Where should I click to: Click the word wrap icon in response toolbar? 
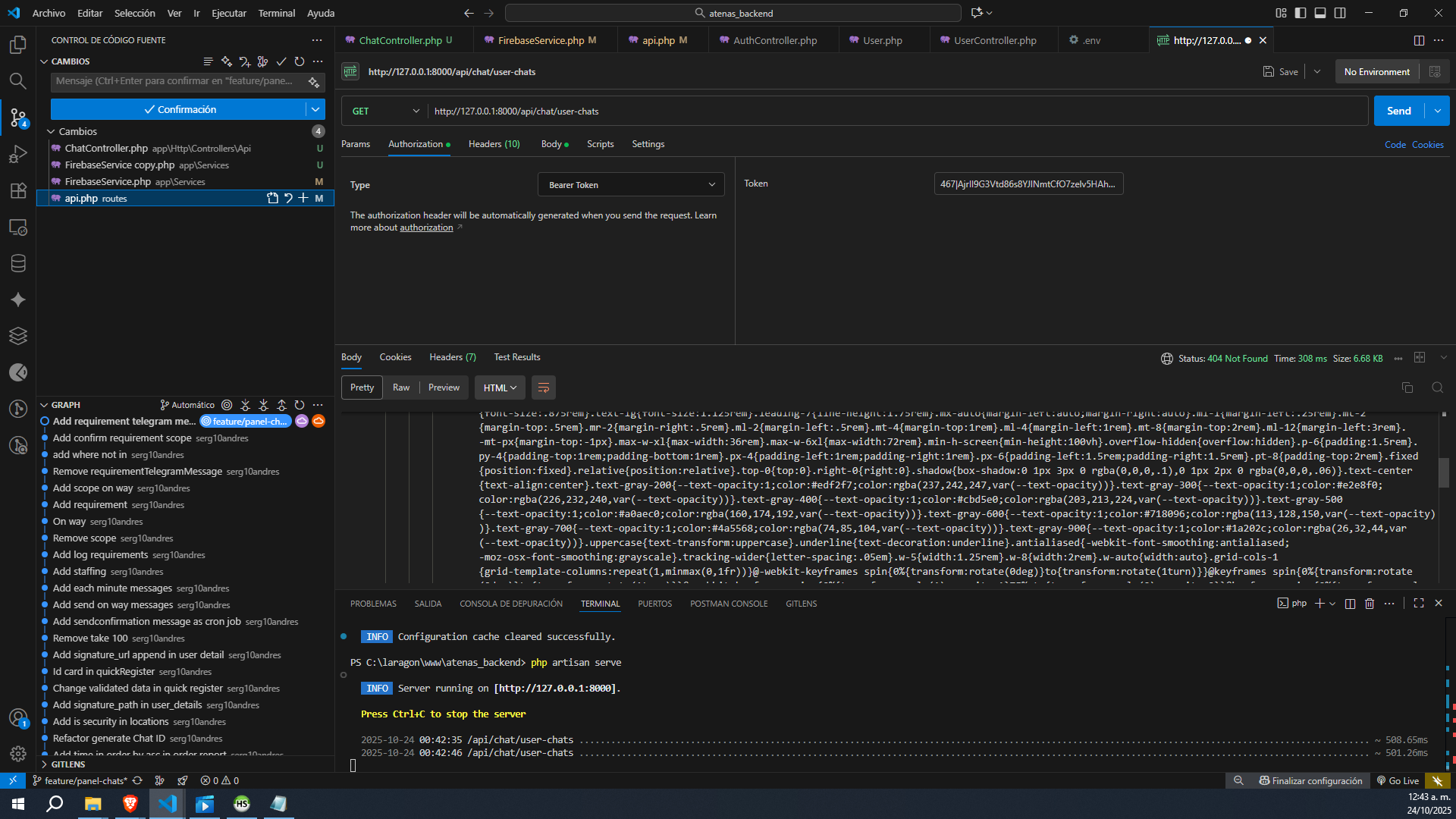click(543, 388)
